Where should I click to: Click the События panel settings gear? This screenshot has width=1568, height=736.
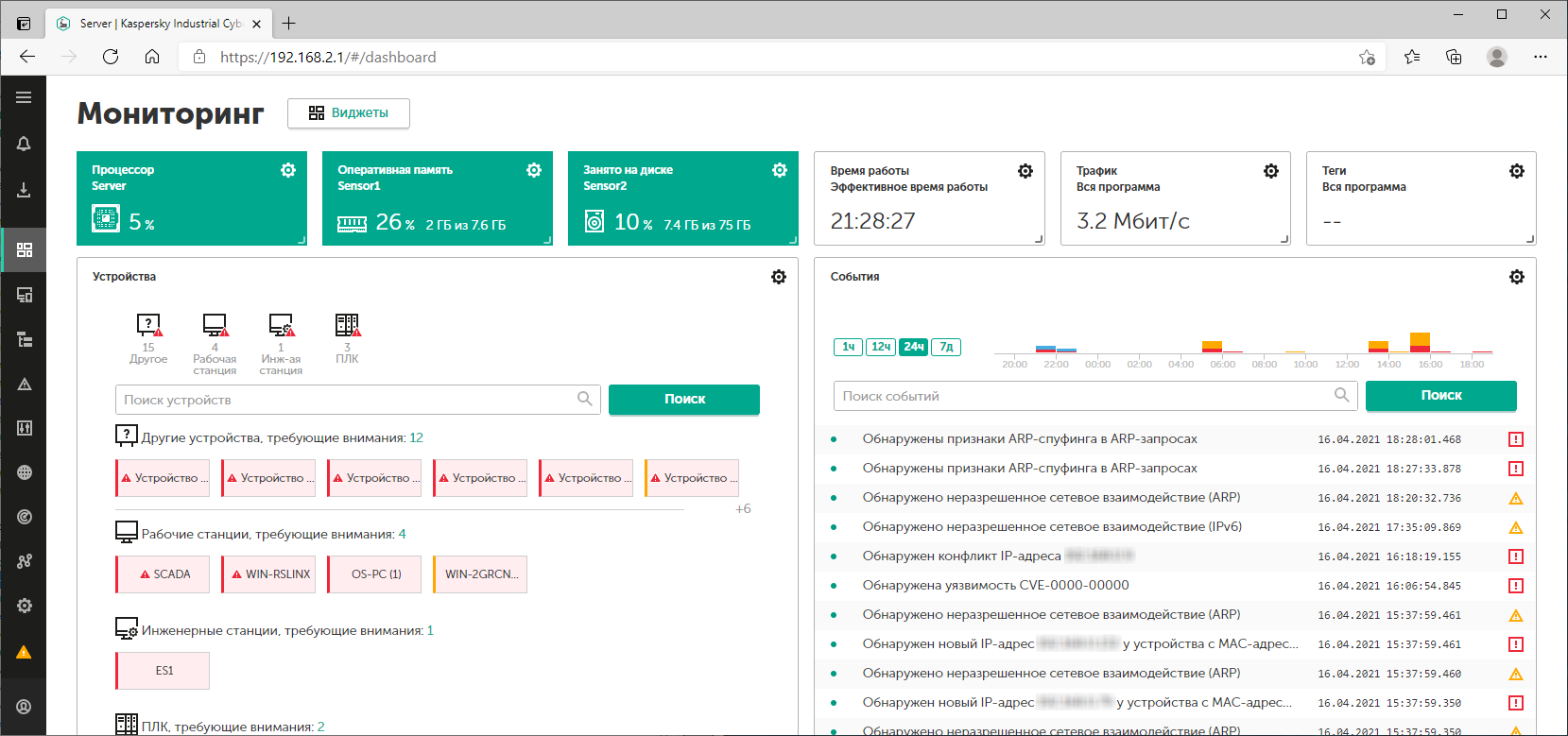coord(1517,277)
